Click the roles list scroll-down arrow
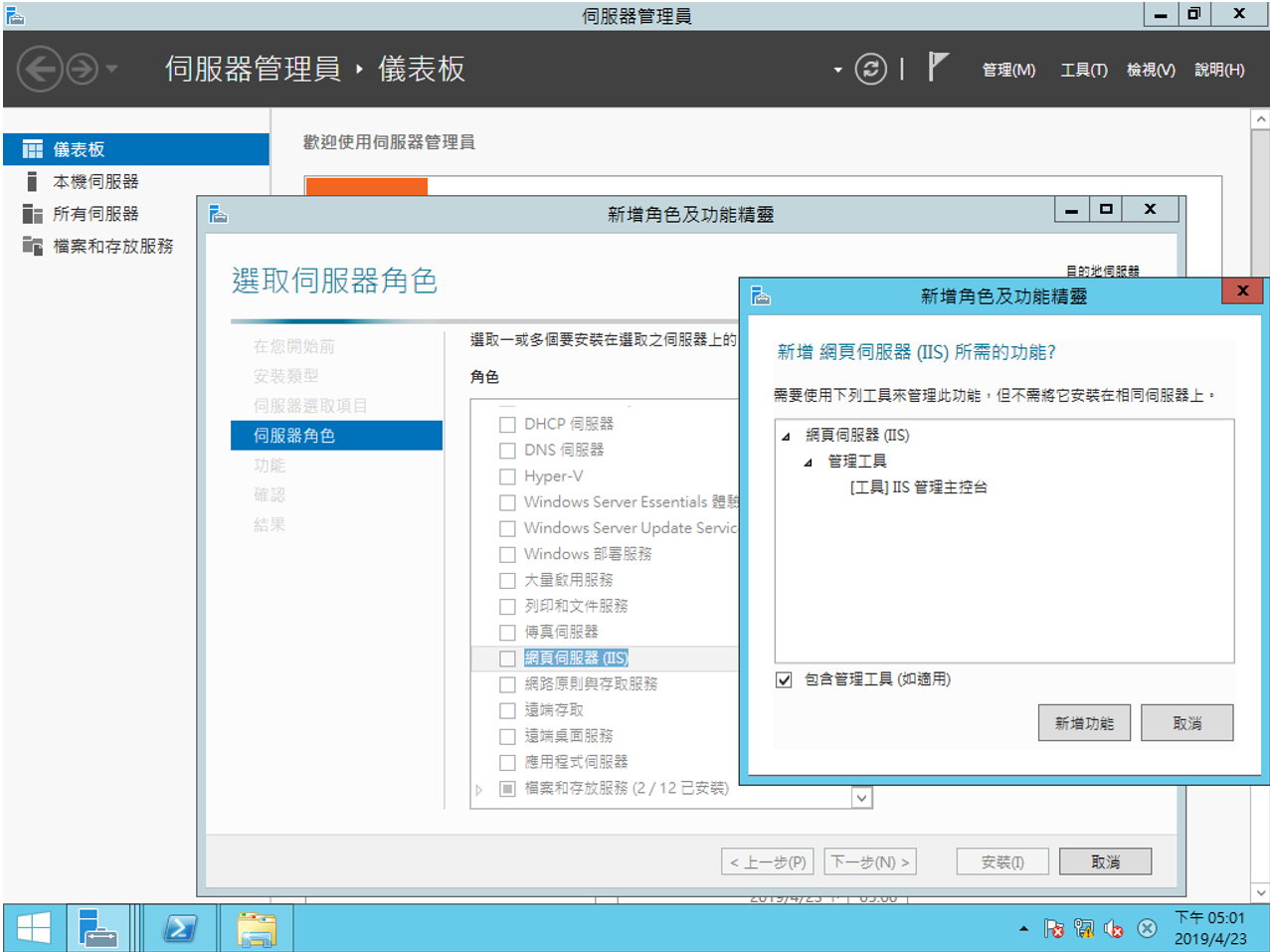Image resolution: width=1270 pixels, height=952 pixels. point(861,798)
